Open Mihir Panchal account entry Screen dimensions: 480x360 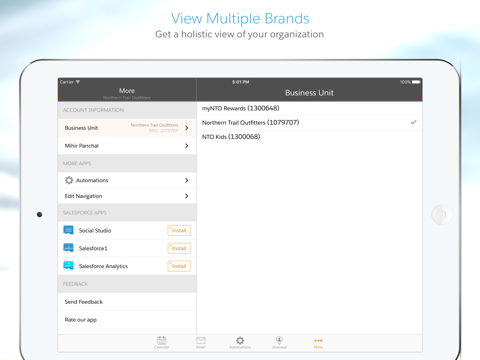127,146
